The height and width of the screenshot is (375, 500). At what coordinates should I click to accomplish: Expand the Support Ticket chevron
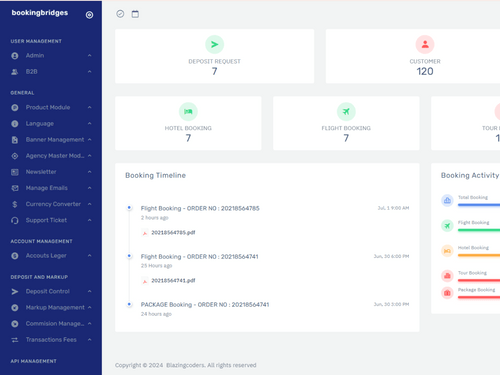point(90,220)
